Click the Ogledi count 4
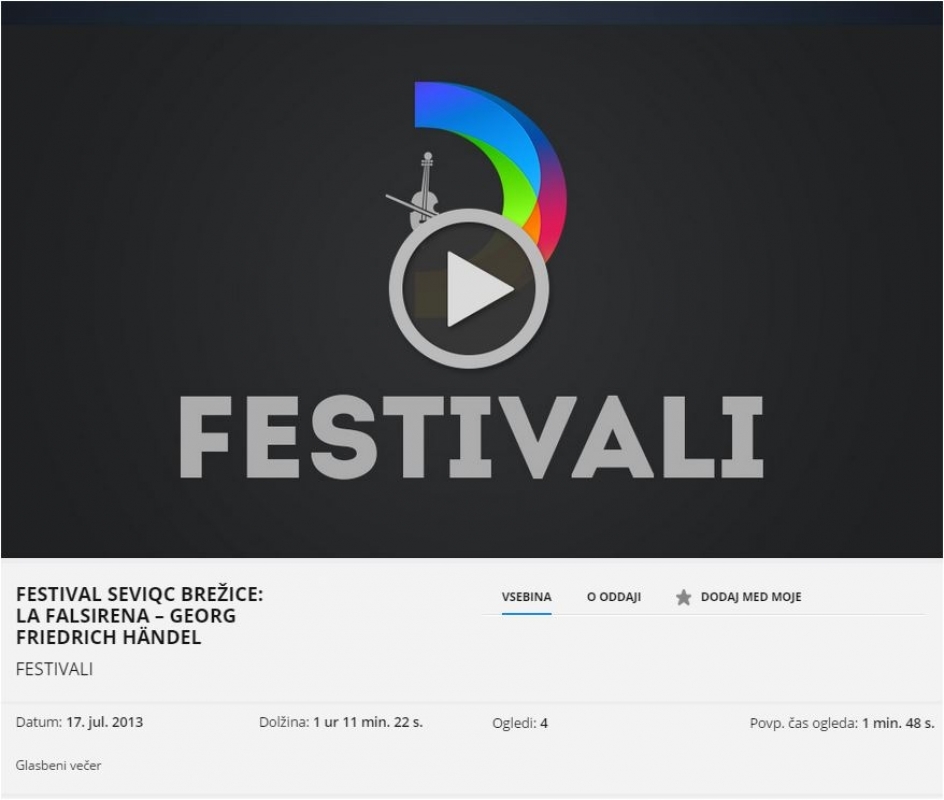Viewport: 944px width, 800px height. point(544,723)
